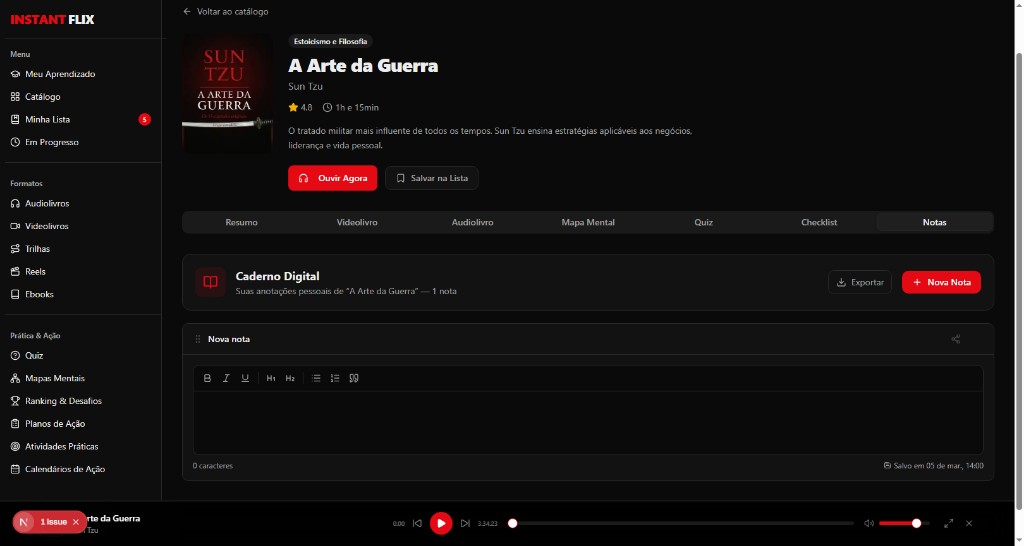Click the Estoicismo e Filosofia tag
Image resolution: width=1024 pixels, height=546 pixels.
[x=330, y=41]
